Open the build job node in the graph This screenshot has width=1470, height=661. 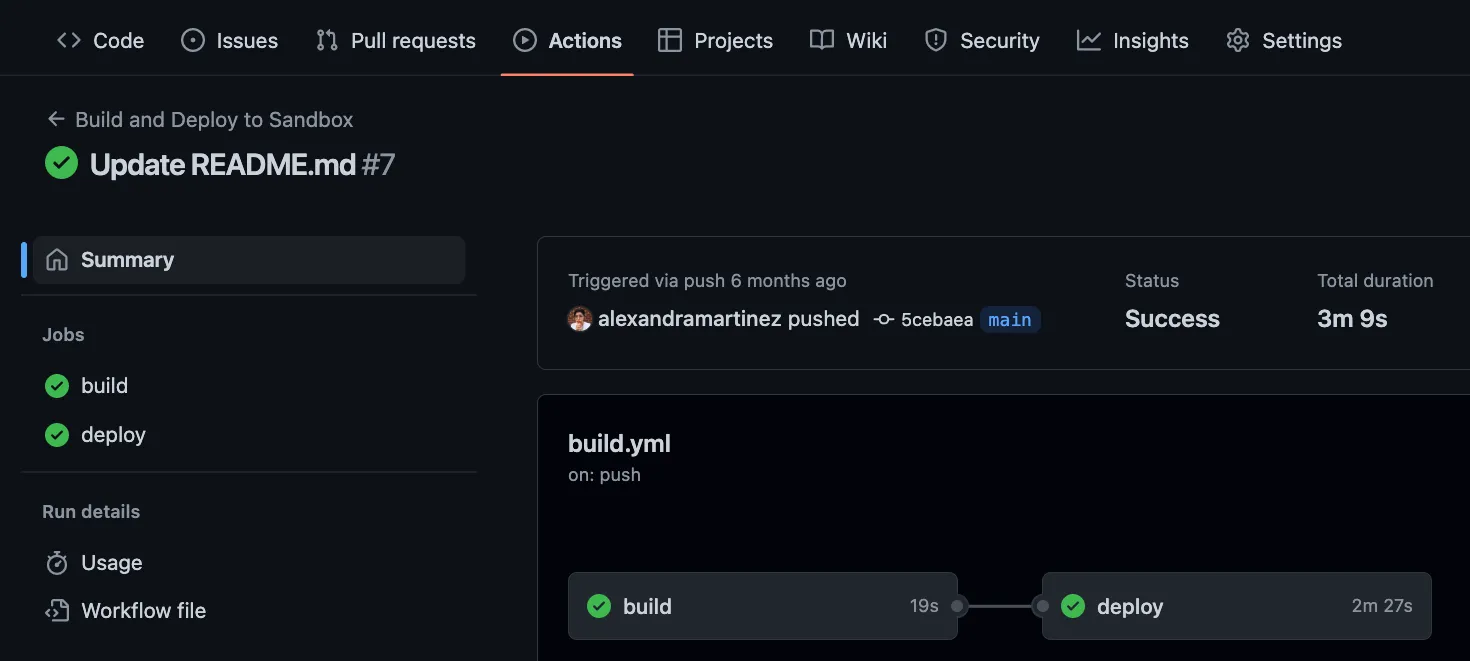763,606
